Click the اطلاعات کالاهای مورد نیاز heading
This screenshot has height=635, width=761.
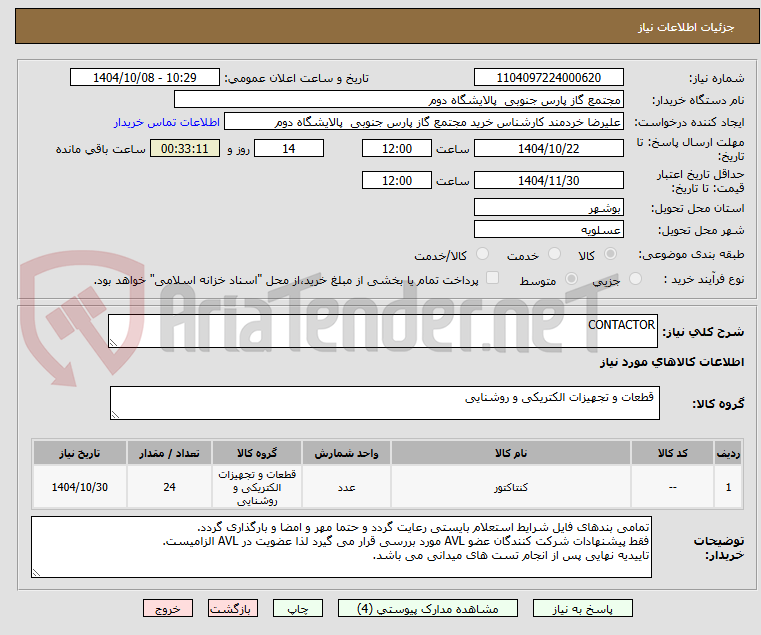tap(672, 362)
